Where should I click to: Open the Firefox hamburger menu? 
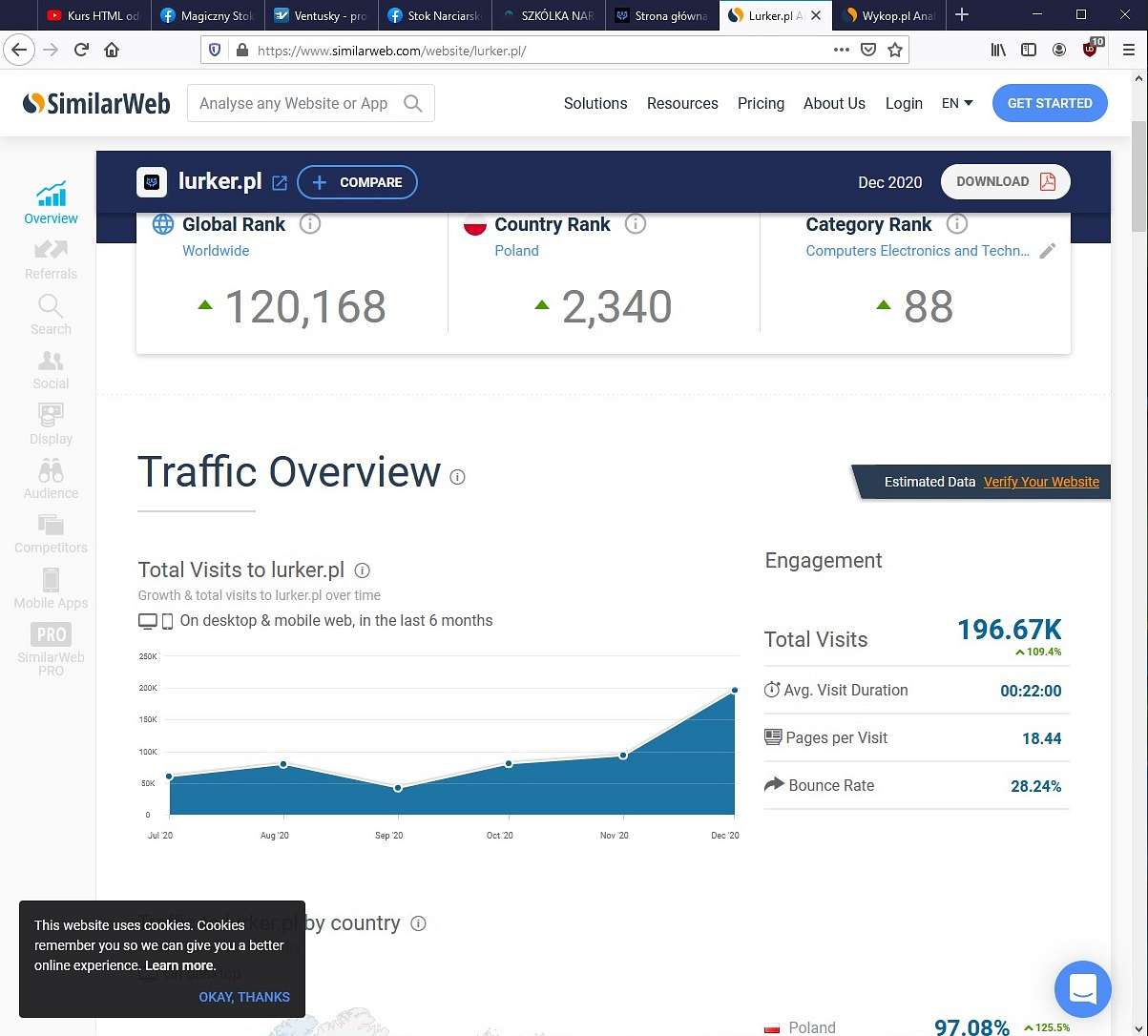[x=1130, y=50]
